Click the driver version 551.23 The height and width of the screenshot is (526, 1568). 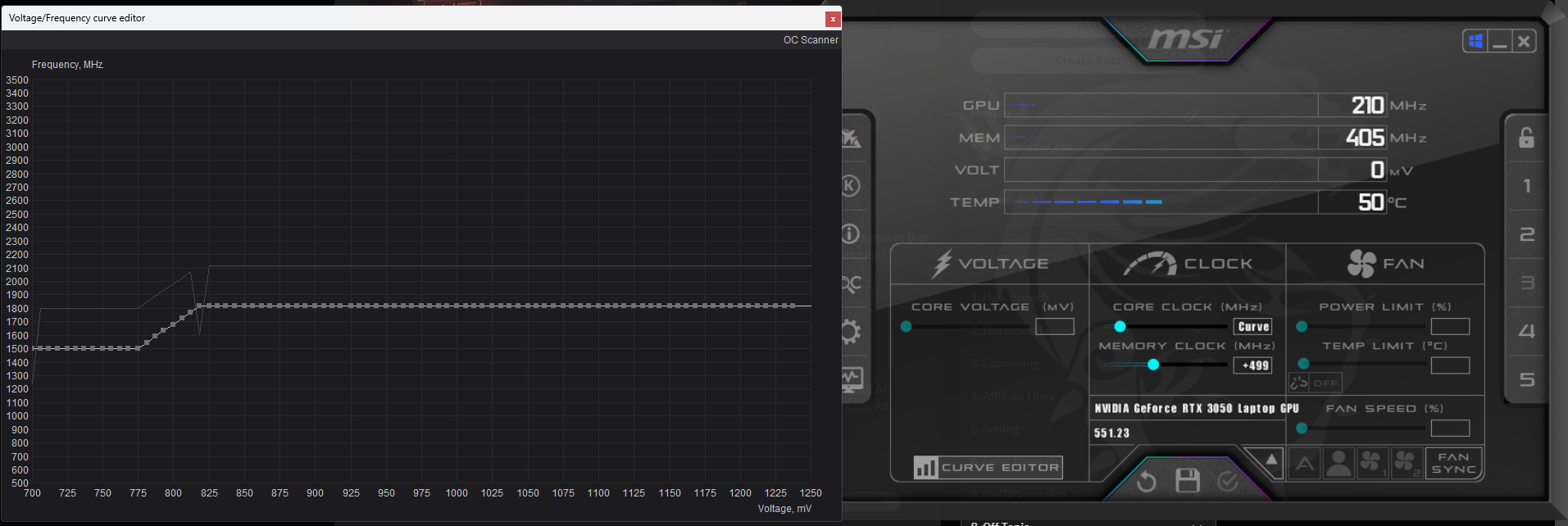tap(1111, 433)
